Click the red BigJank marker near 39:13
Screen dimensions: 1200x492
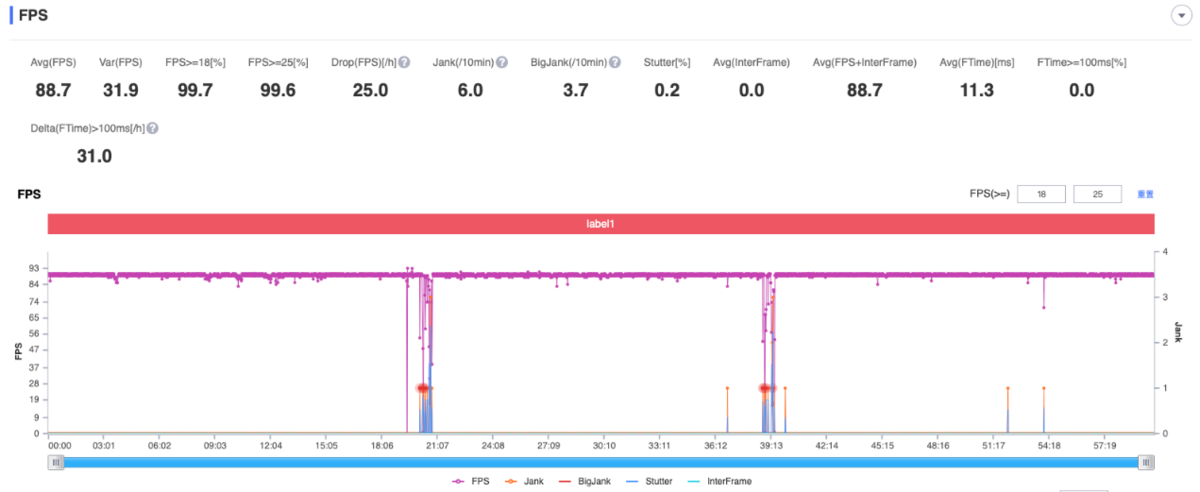pos(767,388)
